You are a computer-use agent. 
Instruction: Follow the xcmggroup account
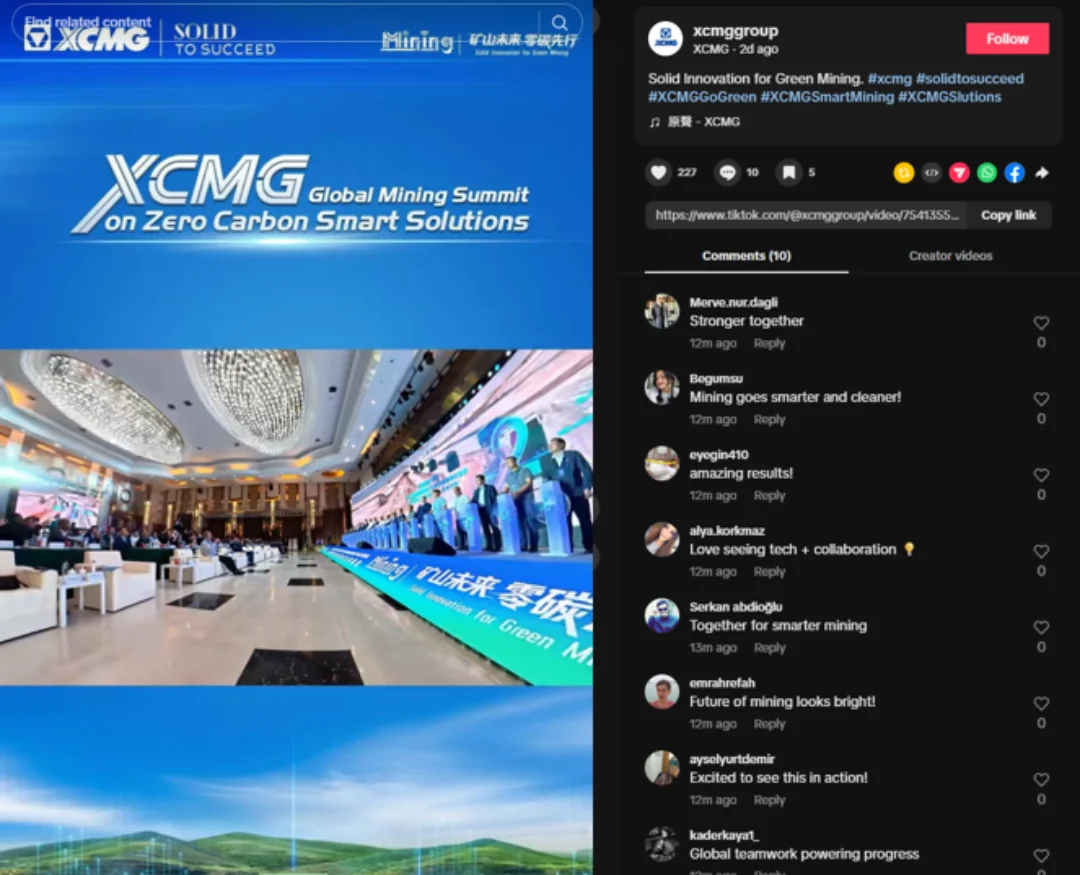pyautogui.click(x=1007, y=39)
